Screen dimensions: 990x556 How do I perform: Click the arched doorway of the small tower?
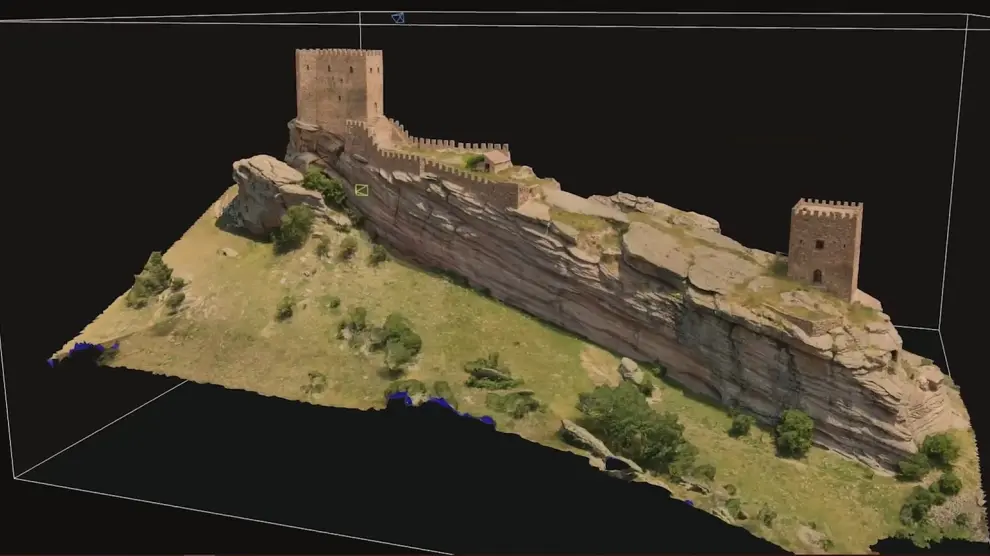point(817,276)
